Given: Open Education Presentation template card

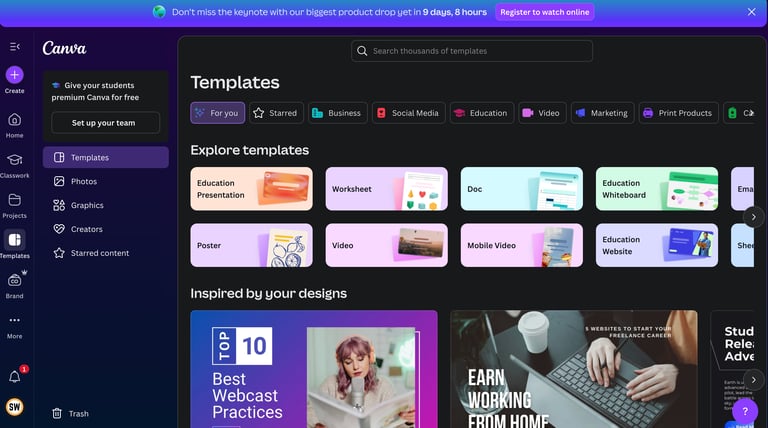Looking at the screenshot, I should pyautogui.click(x=251, y=189).
